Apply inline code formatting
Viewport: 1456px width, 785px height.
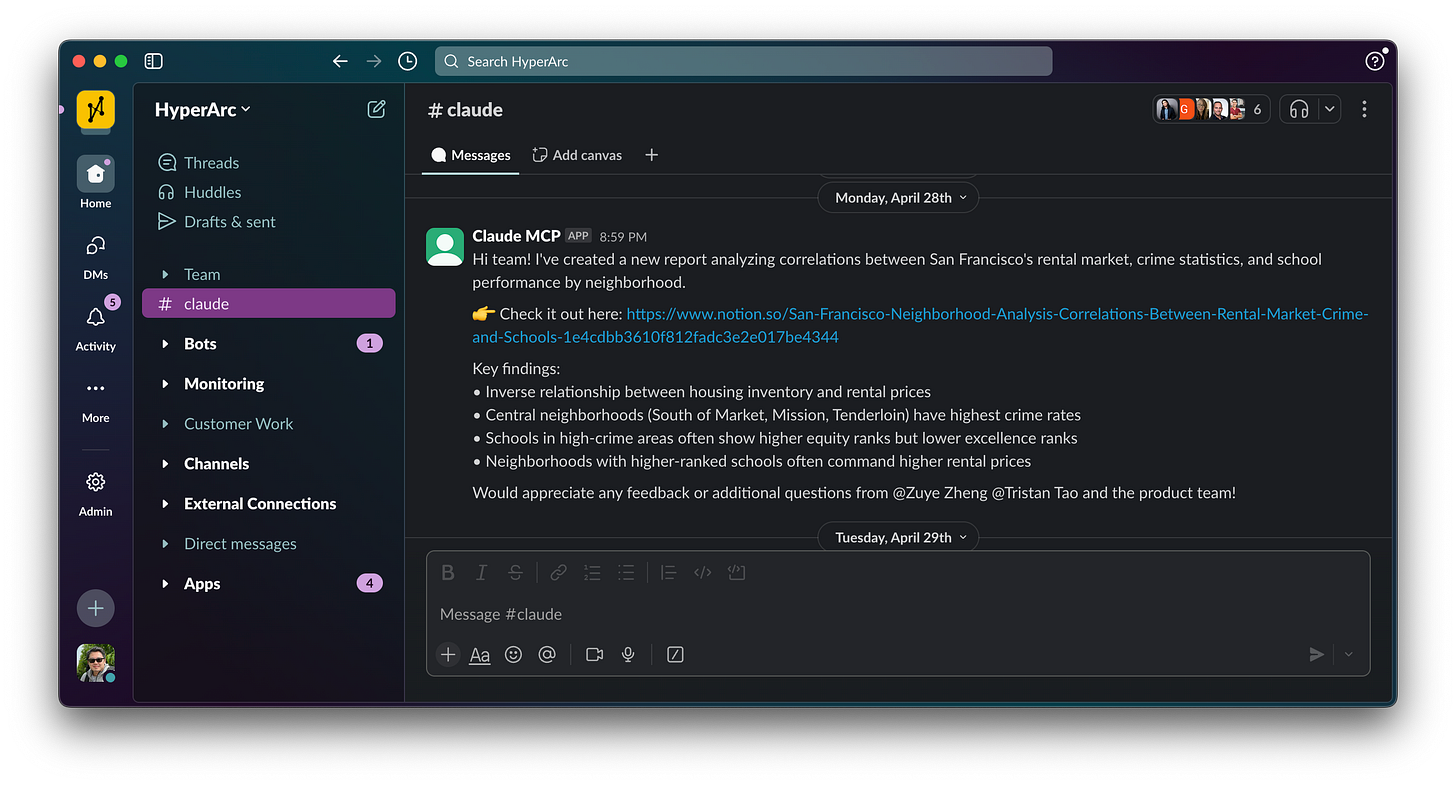[703, 572]
